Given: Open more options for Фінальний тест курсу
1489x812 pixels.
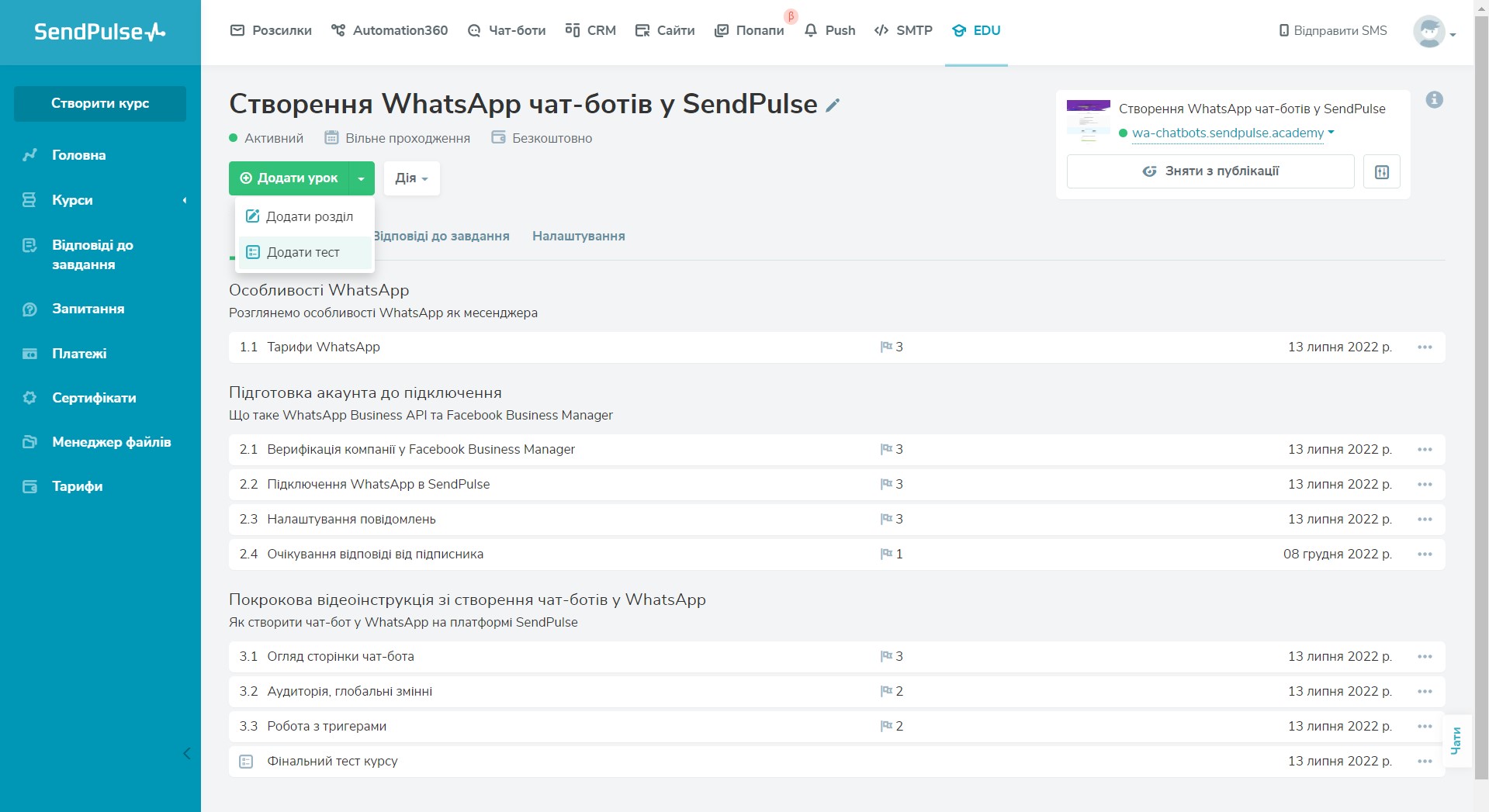Looking at the screenshot, I should [x=1425, y=761].
